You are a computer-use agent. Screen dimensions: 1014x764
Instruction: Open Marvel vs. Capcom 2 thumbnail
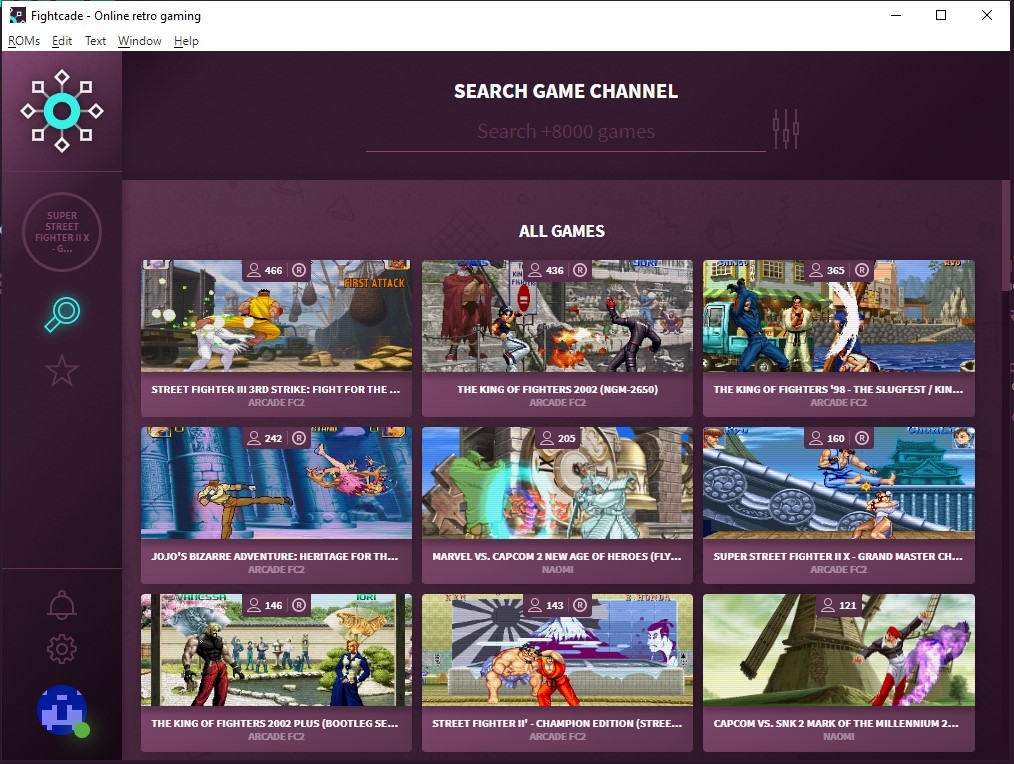click(557, 483)
